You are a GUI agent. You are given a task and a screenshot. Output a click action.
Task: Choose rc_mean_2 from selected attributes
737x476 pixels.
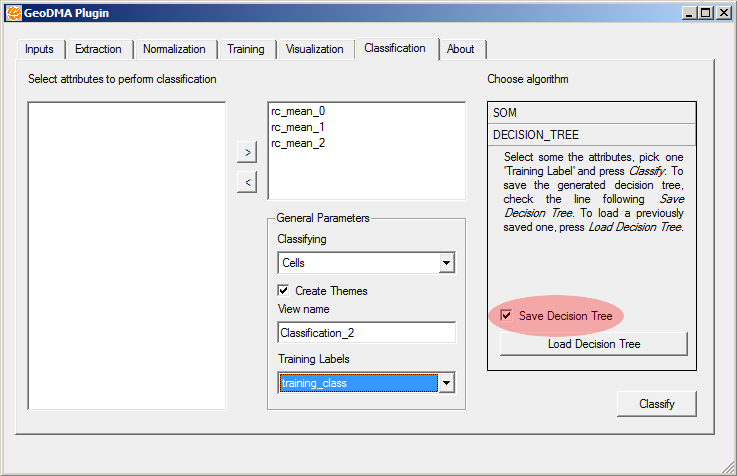pyautogui.click(x=298, y=143)
